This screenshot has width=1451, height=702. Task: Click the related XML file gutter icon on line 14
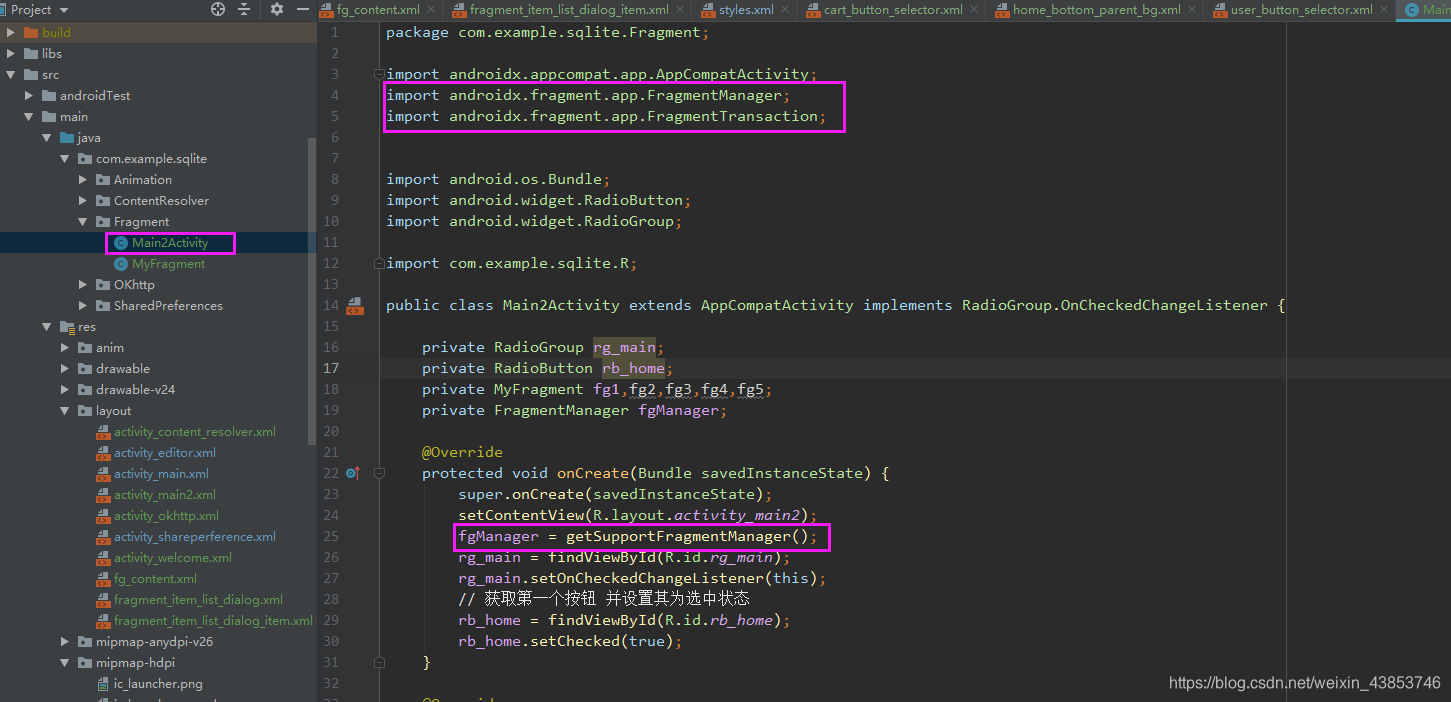[354, 306]
